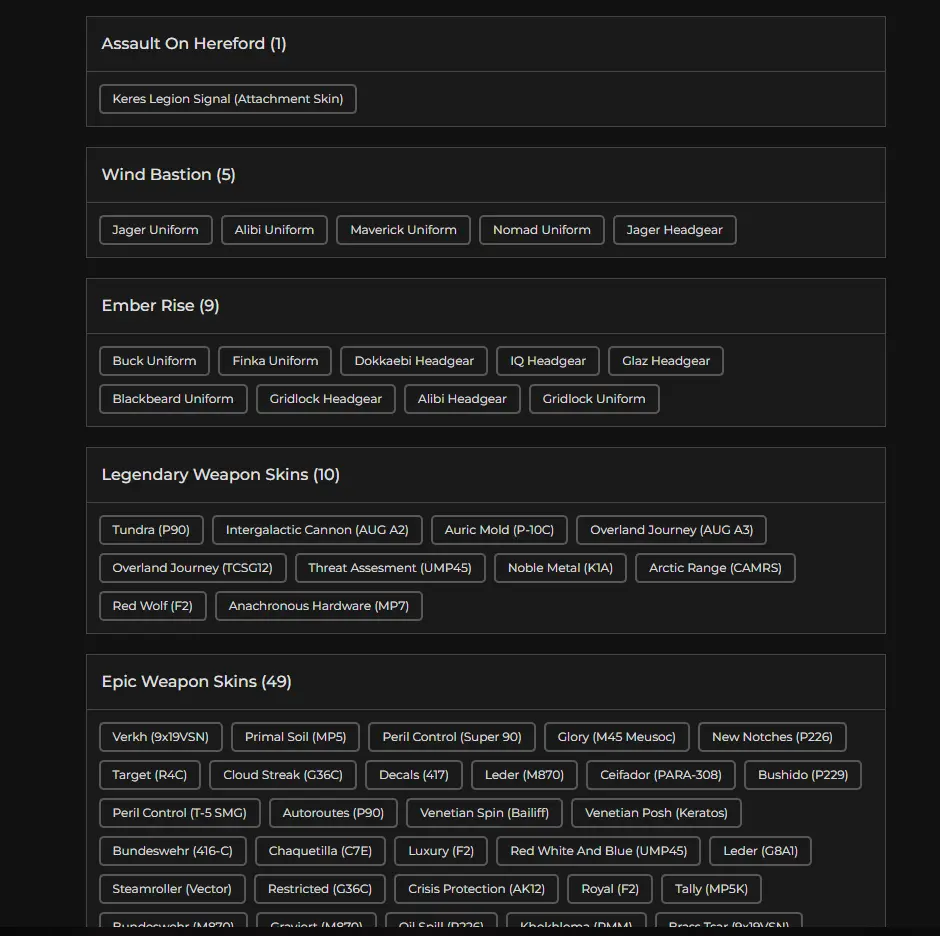Collapse the Wind Bastion section header
Viewport: 940px width, 936px height.
point(485,175)
